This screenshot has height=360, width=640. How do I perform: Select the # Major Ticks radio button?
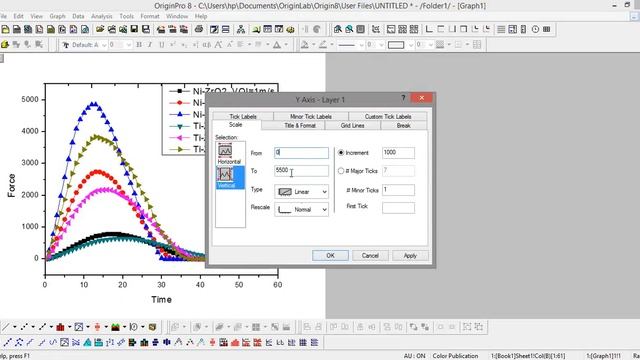click(x=341, y=171)
